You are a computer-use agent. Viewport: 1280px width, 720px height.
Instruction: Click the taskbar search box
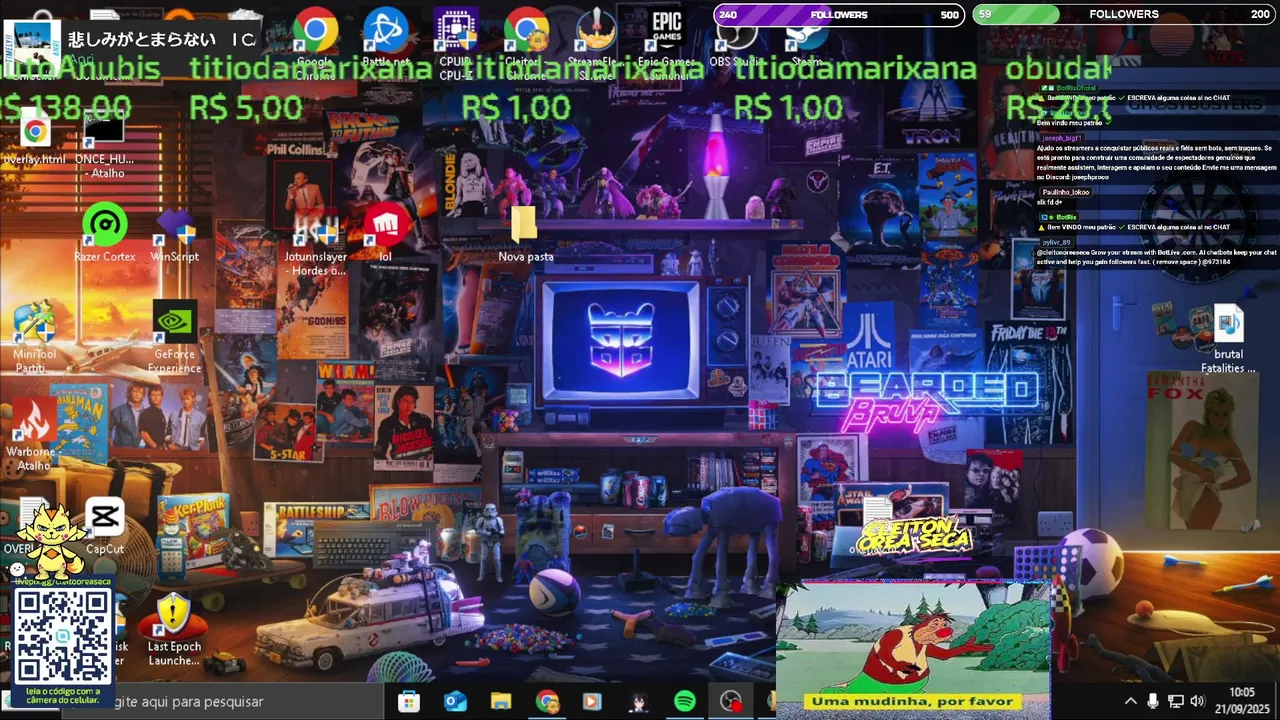pyautogui.click(x=222, y=701)
